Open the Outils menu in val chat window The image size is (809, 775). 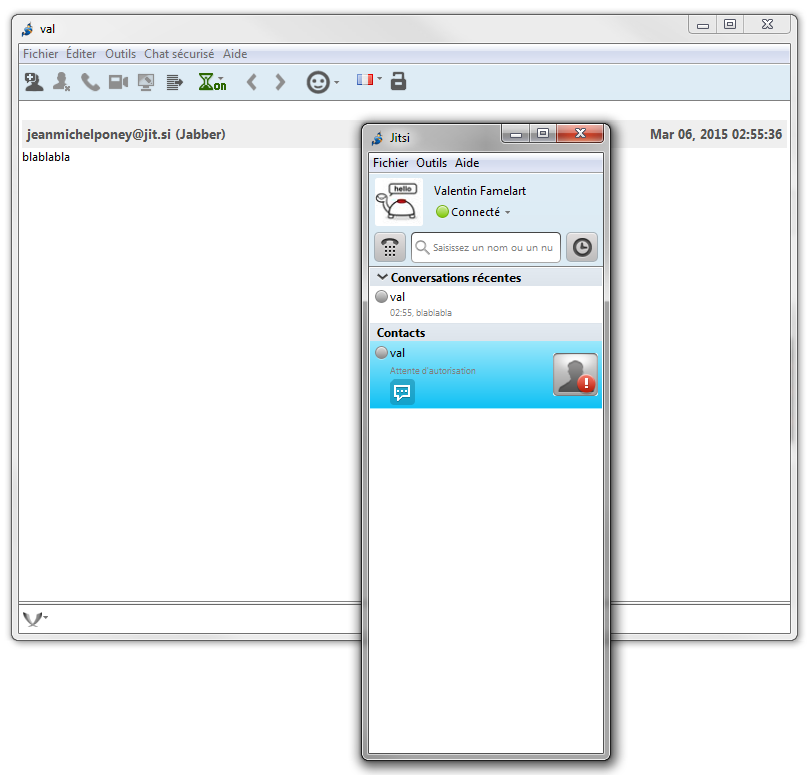120,54
